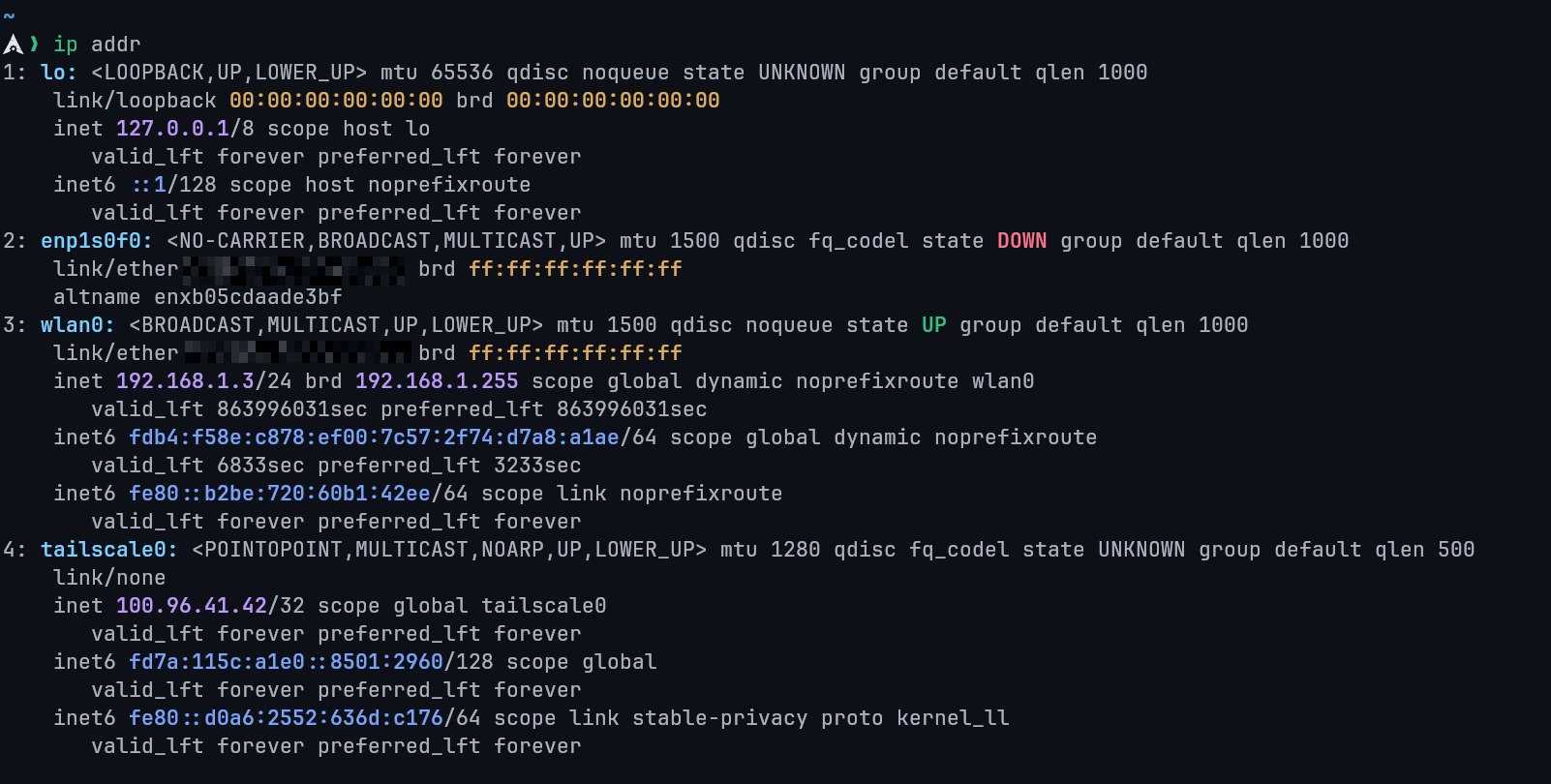Screen dimensions: 1551x784
Task: Select the "addr" command argument
Action: point(116,45)
